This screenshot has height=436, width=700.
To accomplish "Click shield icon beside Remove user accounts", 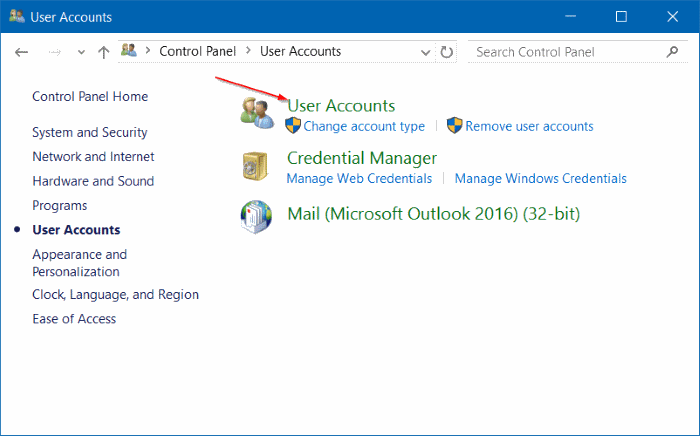I will click(454, 125).
